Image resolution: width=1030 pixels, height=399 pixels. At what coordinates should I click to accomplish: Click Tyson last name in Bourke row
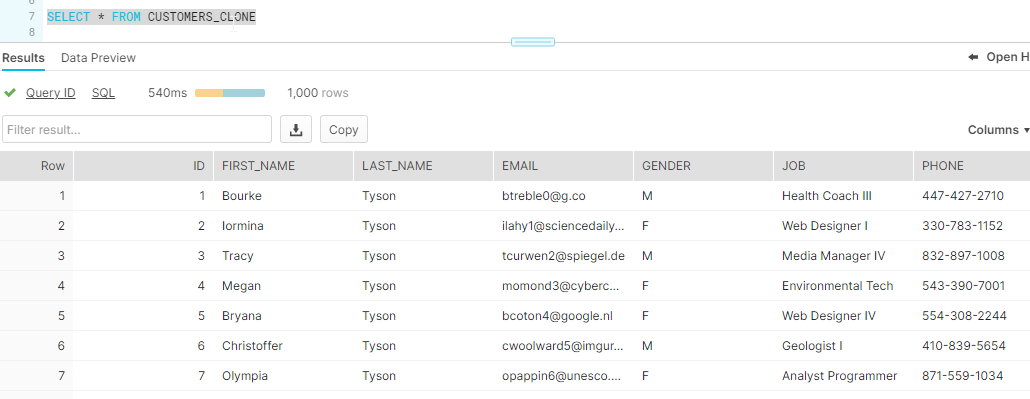pyautogui.click(x=379, y=196)
